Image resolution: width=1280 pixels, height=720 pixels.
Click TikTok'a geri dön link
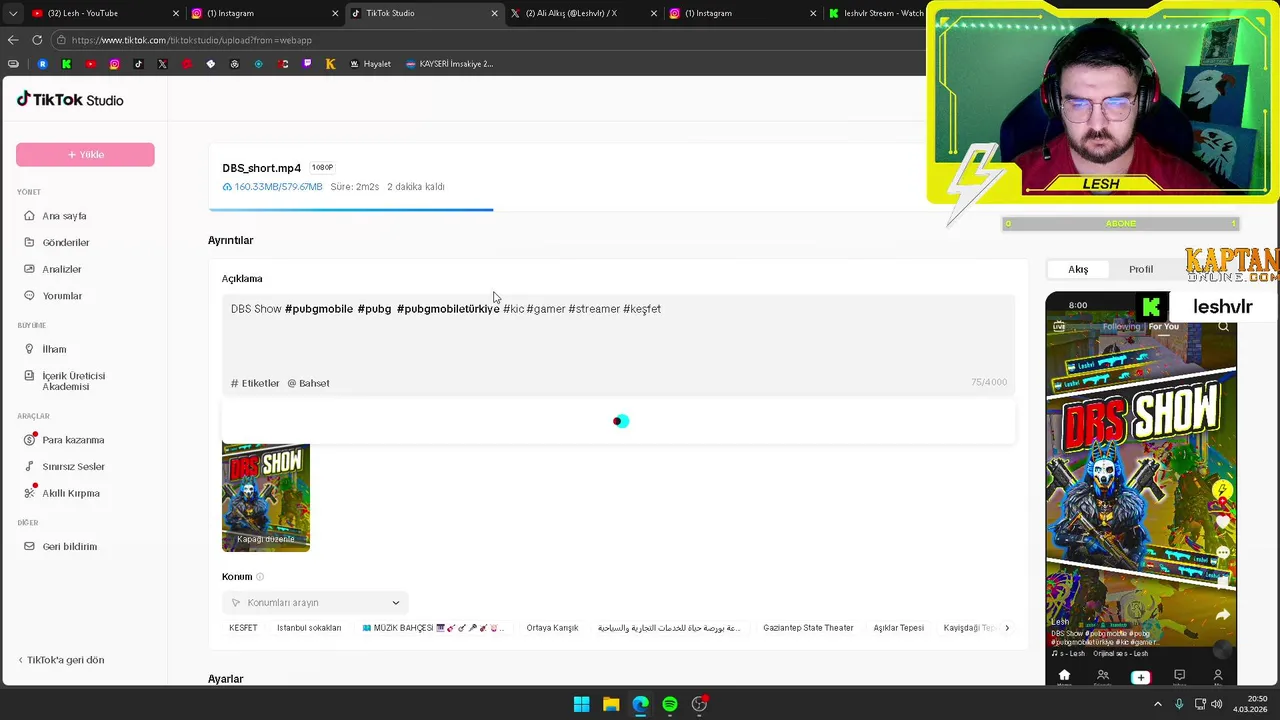[x=61, y=660]
